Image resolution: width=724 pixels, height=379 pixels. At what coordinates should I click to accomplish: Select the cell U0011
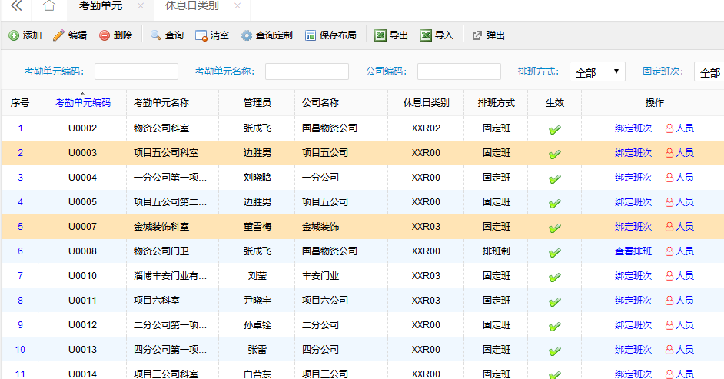click(x=83, y=301)
